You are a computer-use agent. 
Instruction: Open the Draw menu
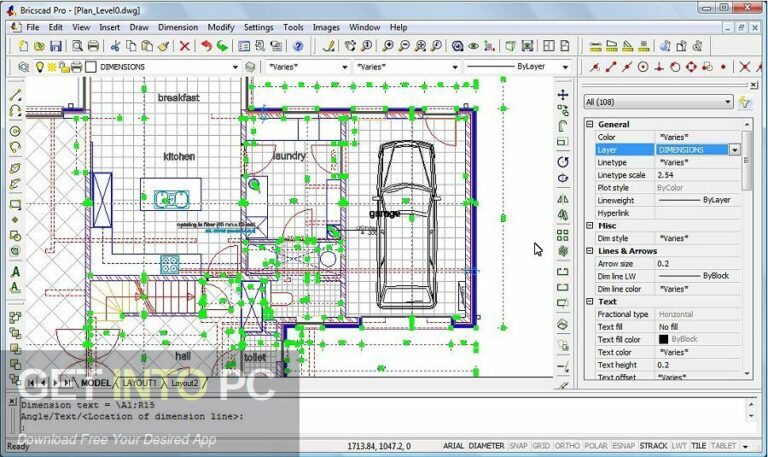point(139,27)
